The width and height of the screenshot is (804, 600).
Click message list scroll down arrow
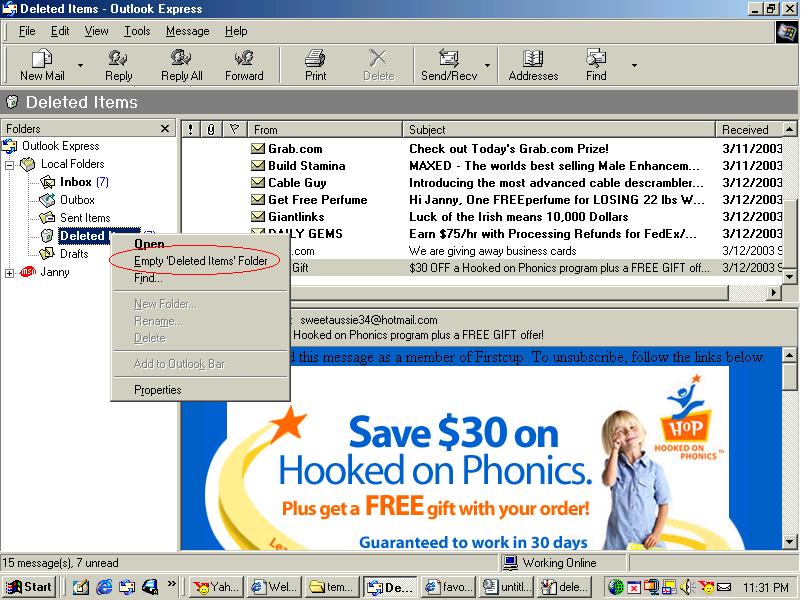[x=789, y=277]
